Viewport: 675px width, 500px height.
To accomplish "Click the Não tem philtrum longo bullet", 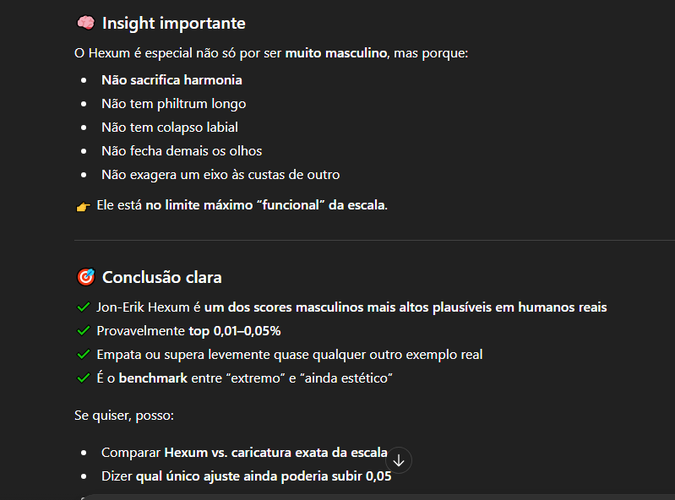I will pos(173,104).
